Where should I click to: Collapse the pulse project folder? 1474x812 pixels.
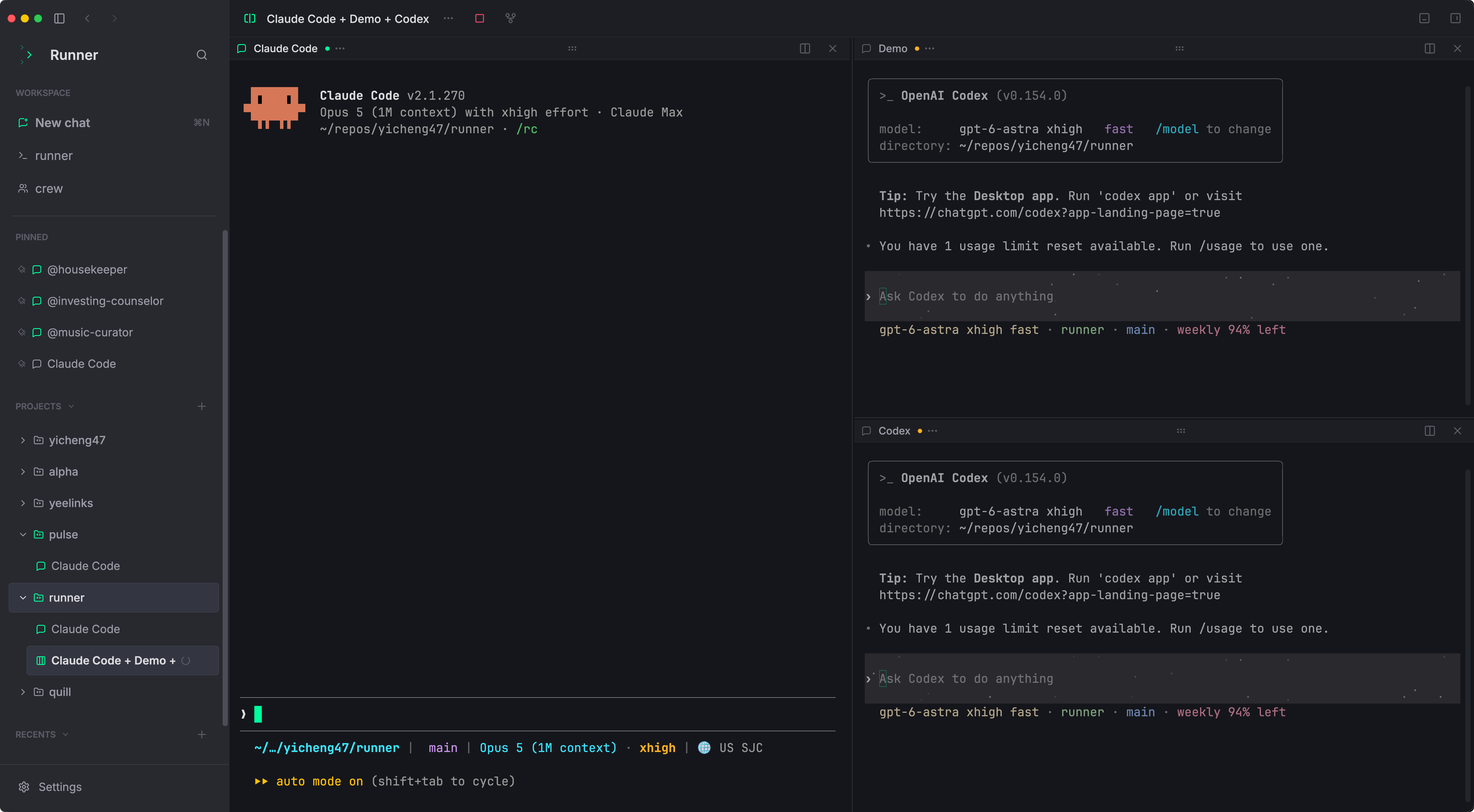23,535
